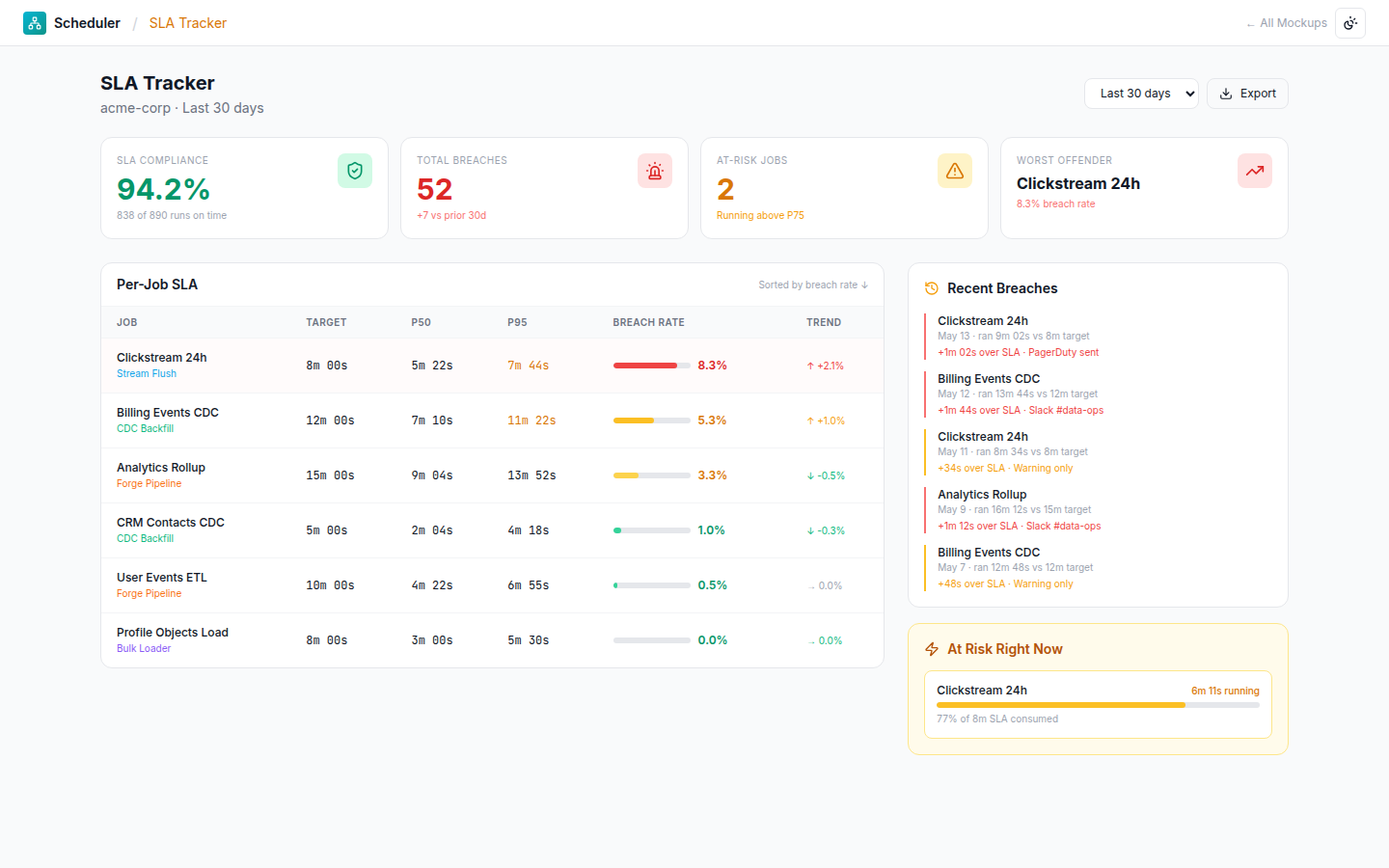Open the at-risk Clickstream 24h card
The width and height of the screenshot is (1389, 868).
(1098, 705)
